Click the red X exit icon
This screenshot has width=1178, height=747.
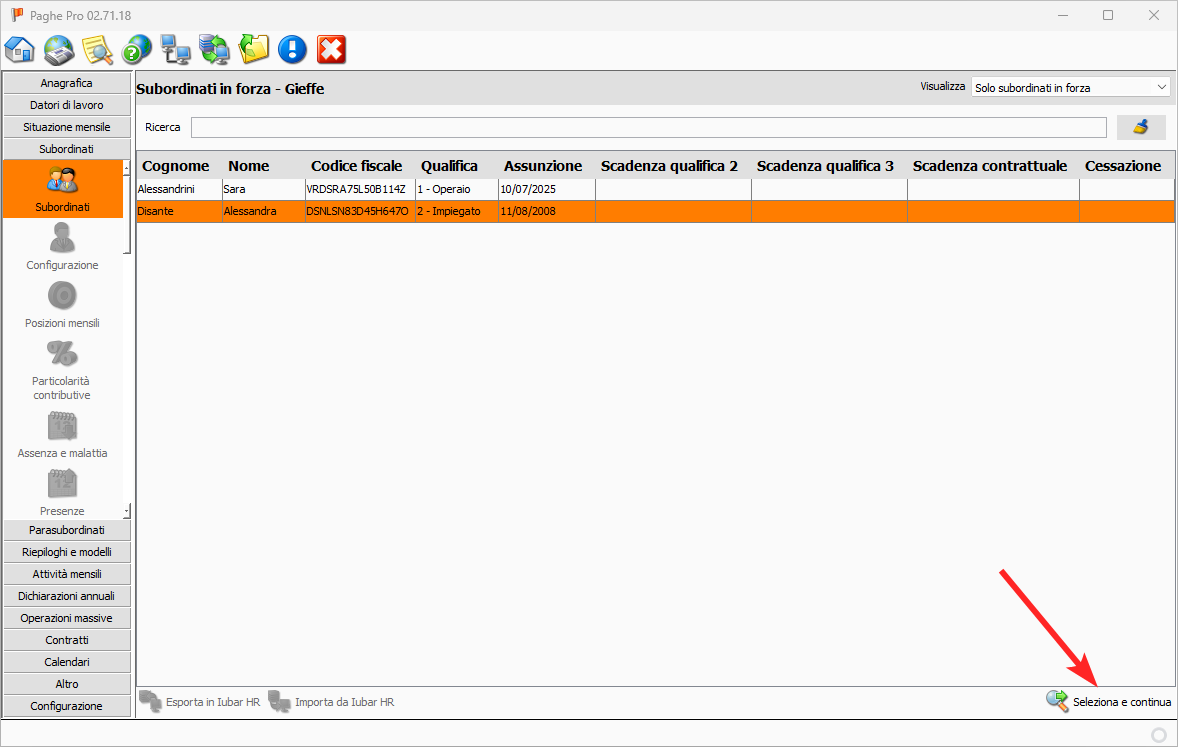[x=331, y=49]
